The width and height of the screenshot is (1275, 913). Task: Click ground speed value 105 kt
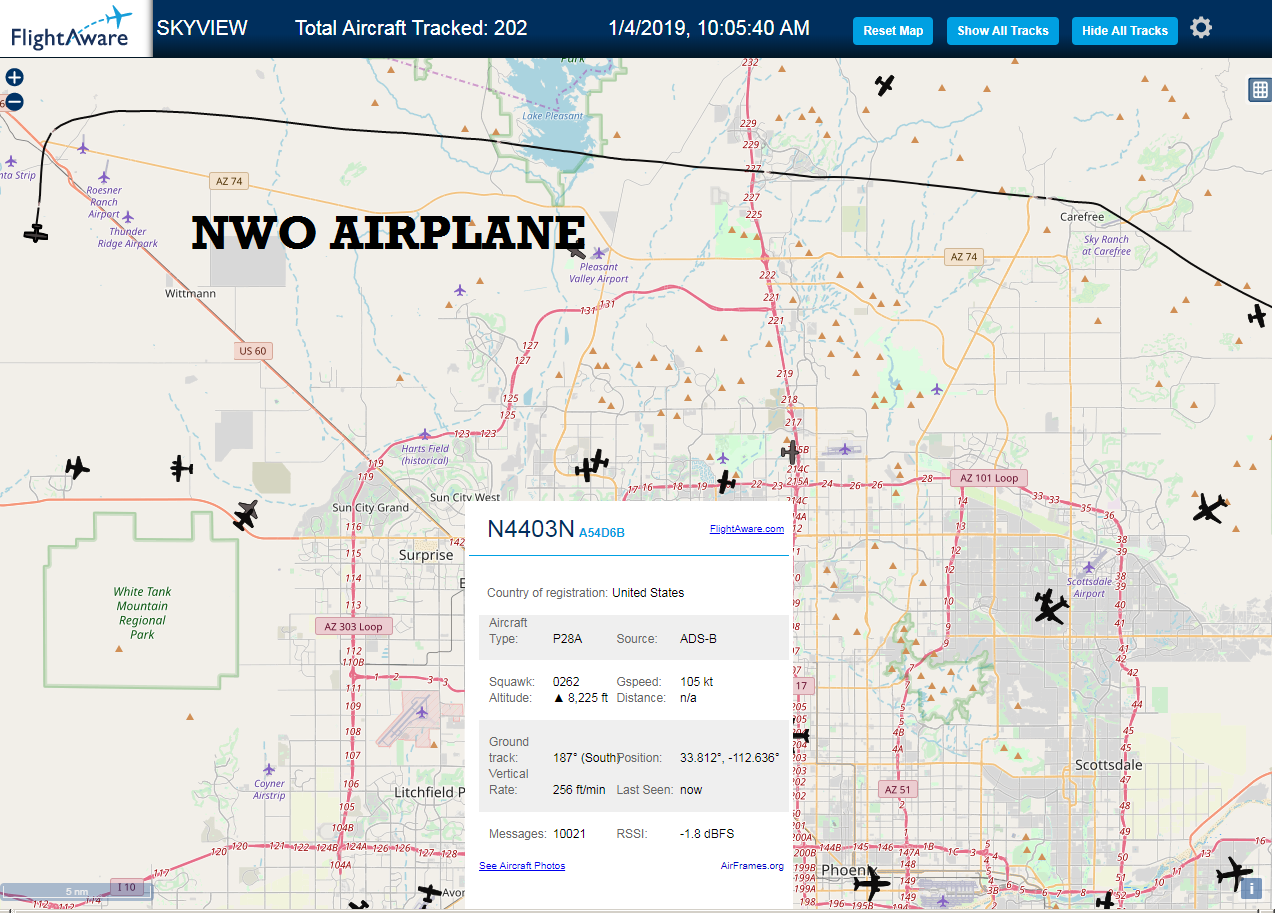pyautogui.click(x=697, y=682)
